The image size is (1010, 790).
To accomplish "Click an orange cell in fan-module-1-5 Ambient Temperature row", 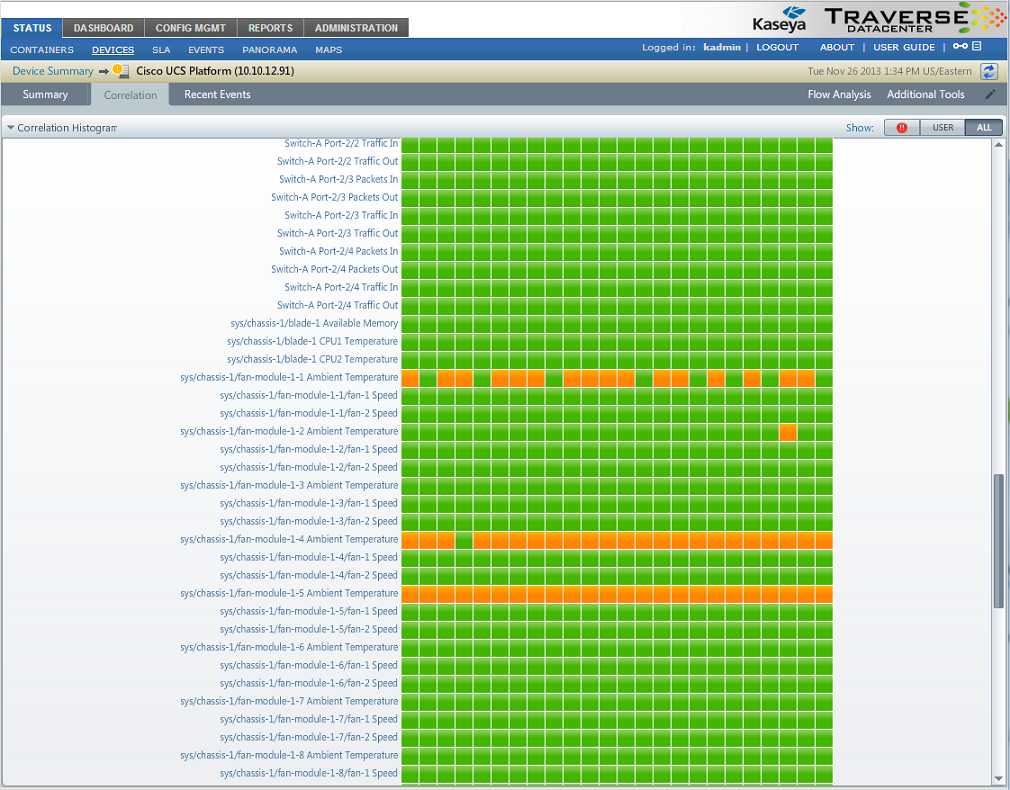I will coord(600,593).
